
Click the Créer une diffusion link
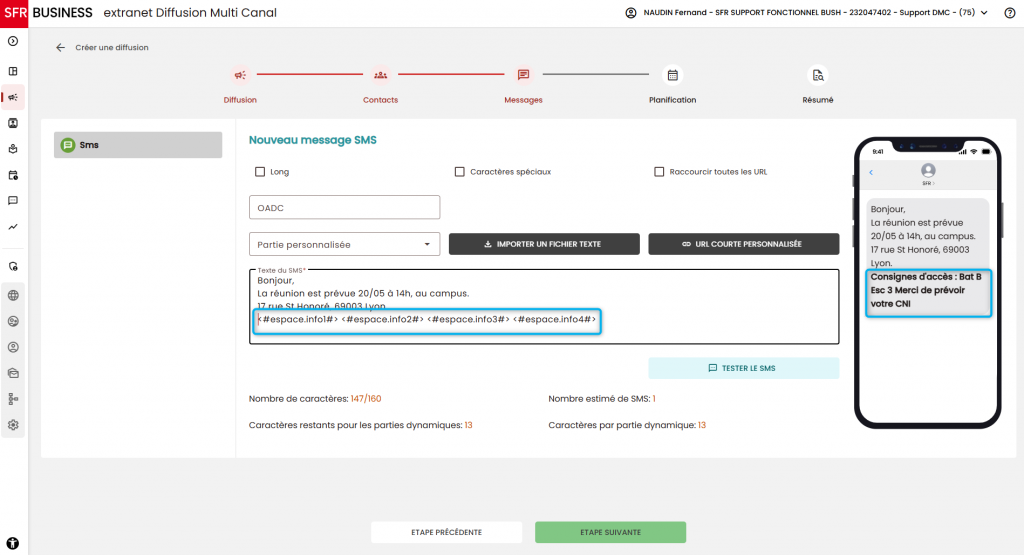click(x=112, y=48)
